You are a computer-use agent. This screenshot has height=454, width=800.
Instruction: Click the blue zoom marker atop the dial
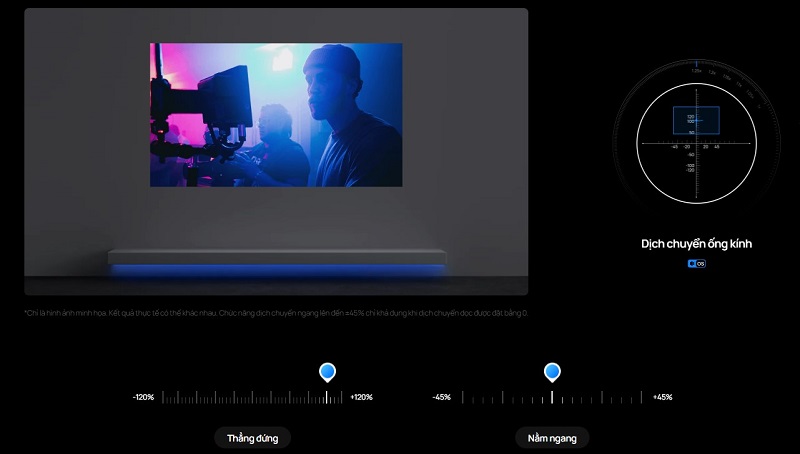tap(696, 64)
